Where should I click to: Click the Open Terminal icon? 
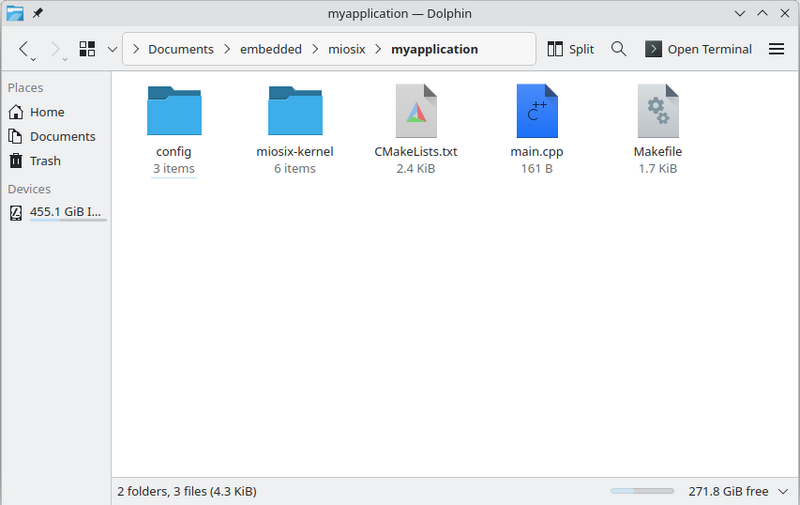coord(653,49)
